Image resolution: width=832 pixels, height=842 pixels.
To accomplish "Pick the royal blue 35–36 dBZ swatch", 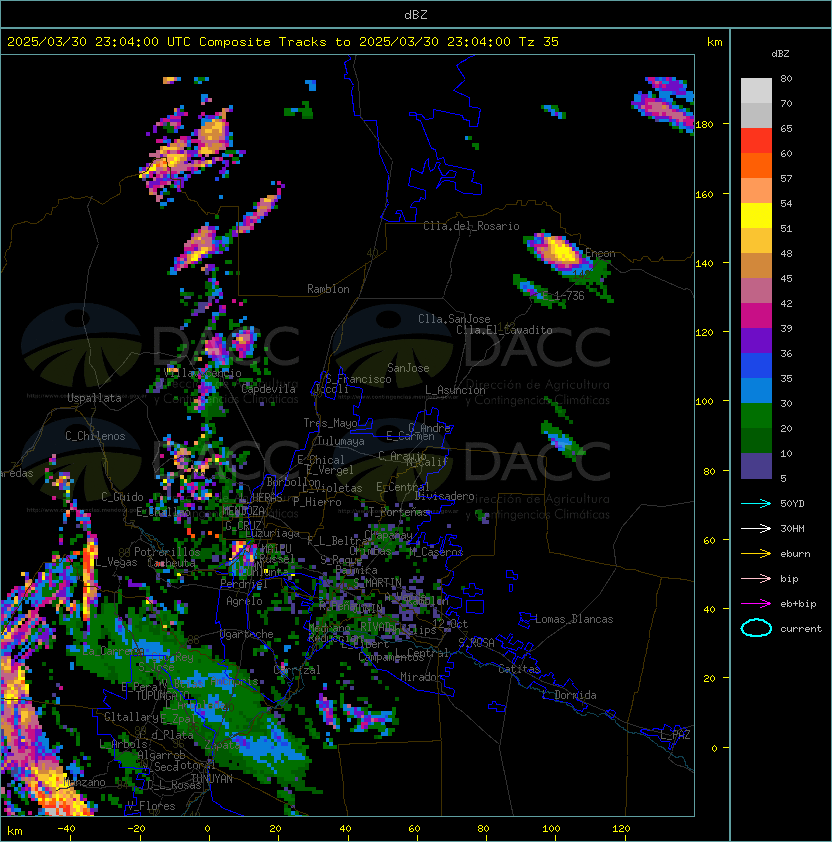I will pos(756,365).
